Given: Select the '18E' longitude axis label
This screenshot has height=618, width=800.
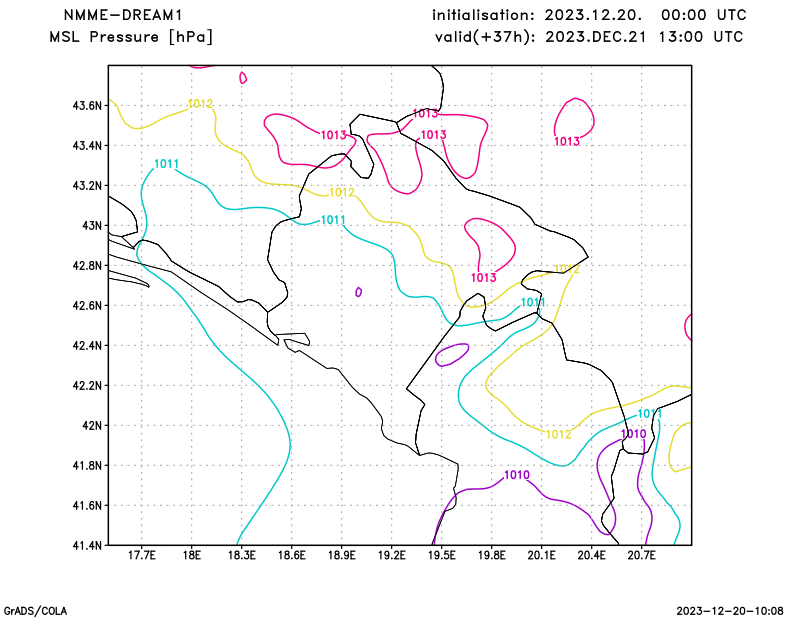Looking at the screenshot, I should [x=192, y=555].
